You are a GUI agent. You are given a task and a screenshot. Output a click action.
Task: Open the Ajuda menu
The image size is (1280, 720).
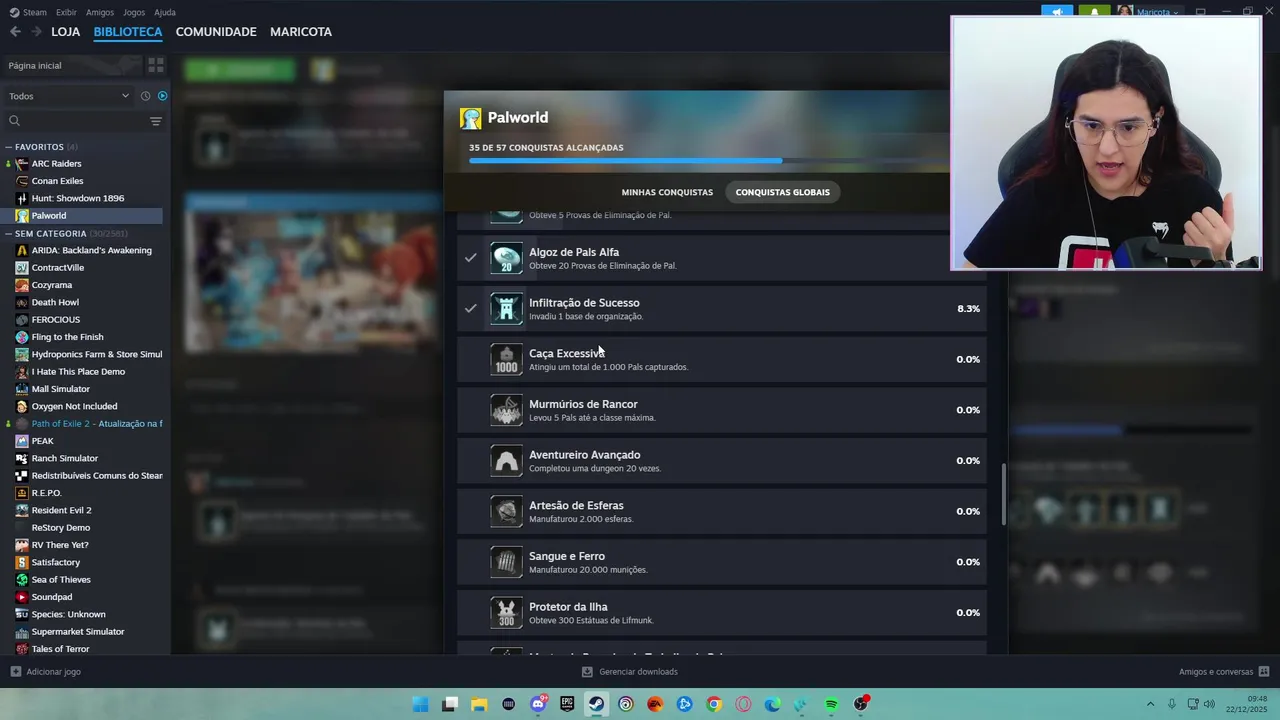[165, 12]
